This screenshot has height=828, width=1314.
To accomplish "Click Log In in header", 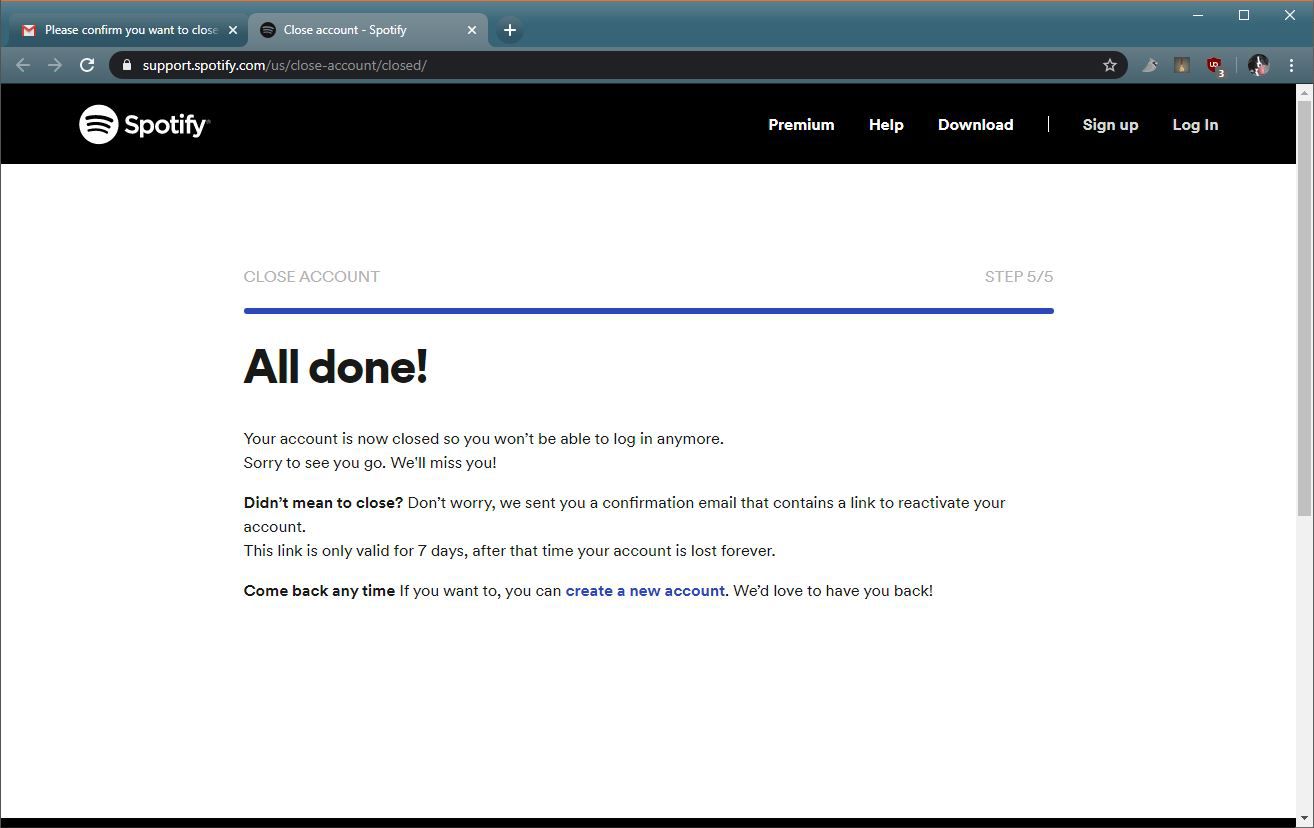I will 1195,125.
